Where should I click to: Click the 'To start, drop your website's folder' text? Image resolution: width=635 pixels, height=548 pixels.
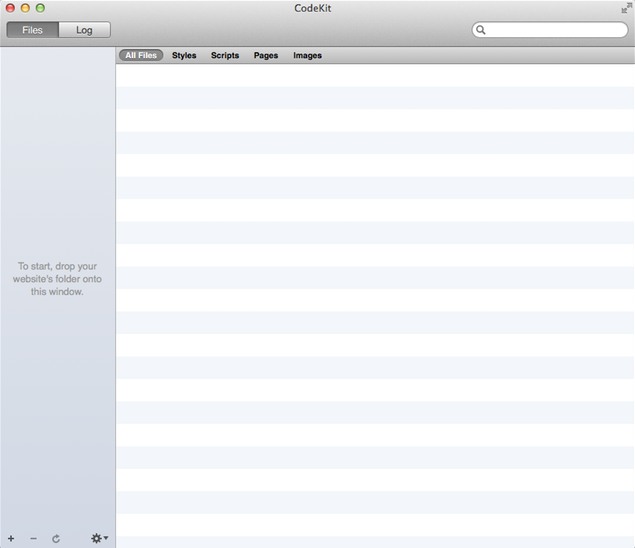pyautogui.click(x=57, y=279)
